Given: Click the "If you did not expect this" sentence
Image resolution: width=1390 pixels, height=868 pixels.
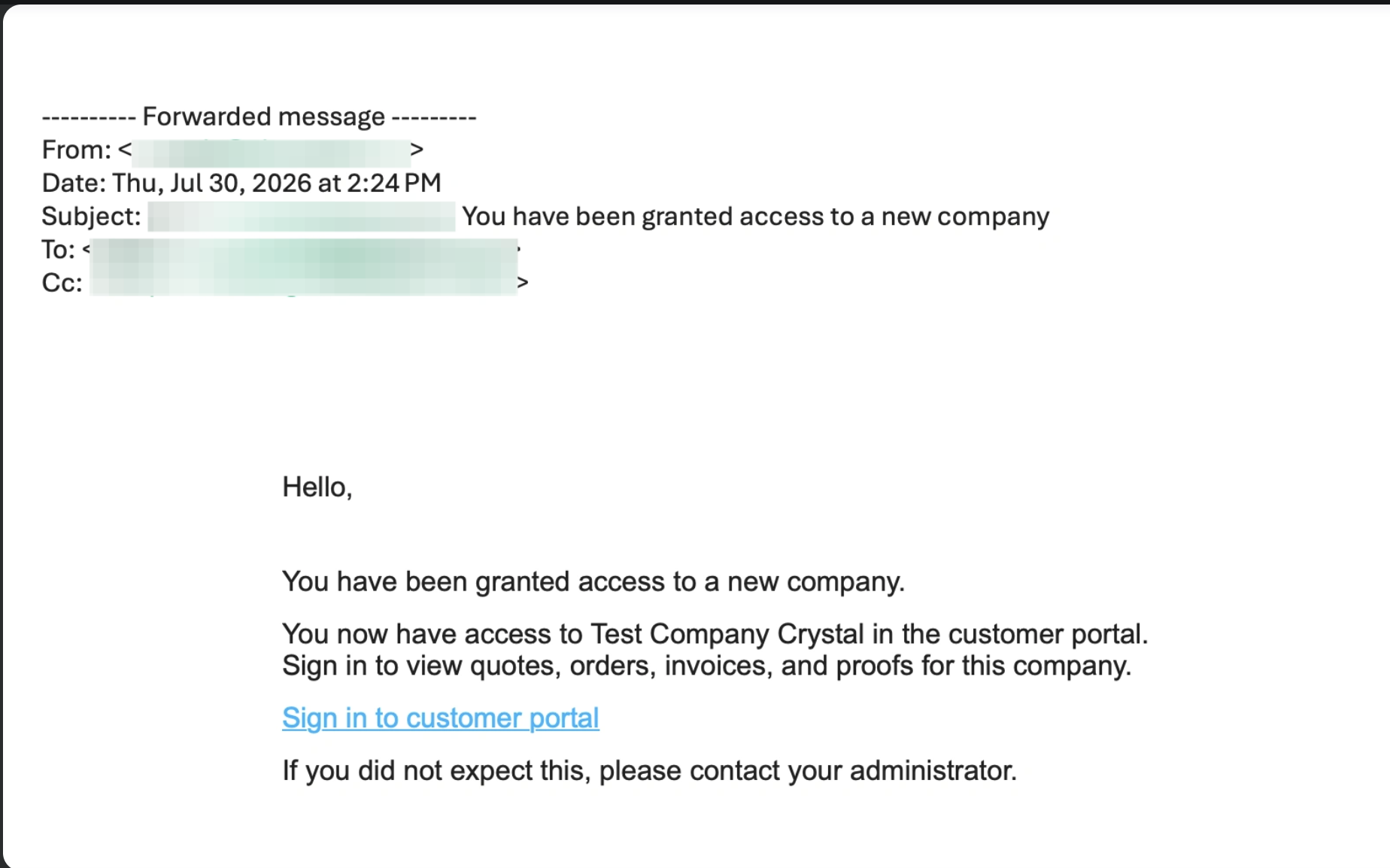Looking at the screenshot, I should click(649, 771).
